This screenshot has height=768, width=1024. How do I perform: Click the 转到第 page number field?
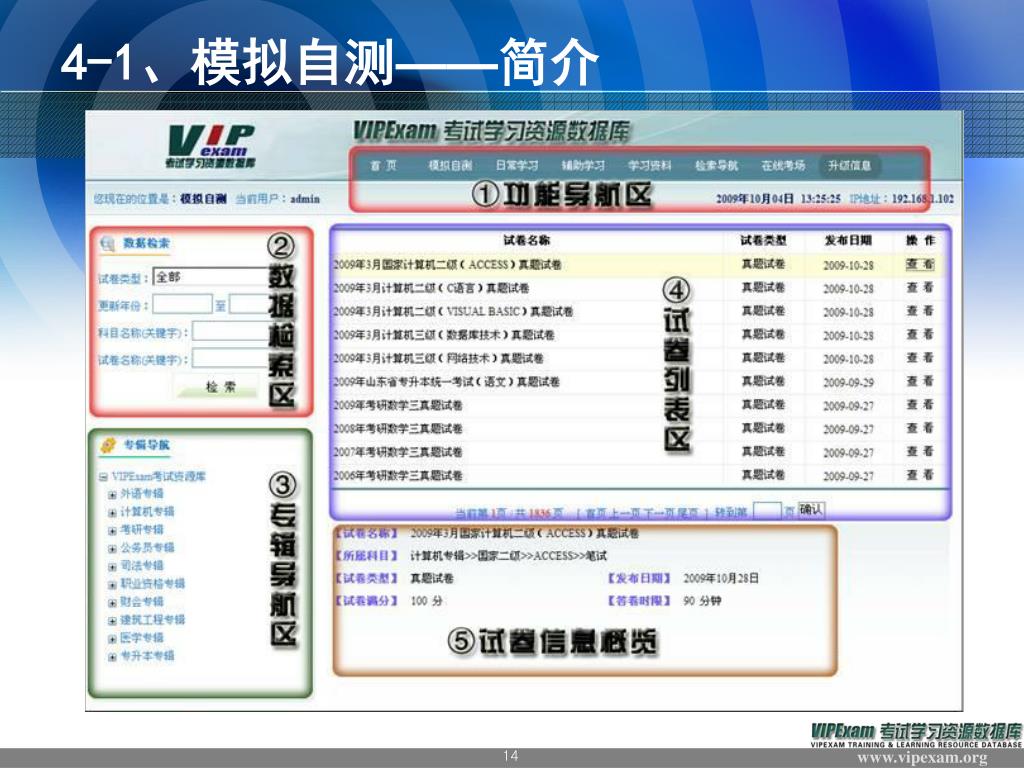[767, 511]
